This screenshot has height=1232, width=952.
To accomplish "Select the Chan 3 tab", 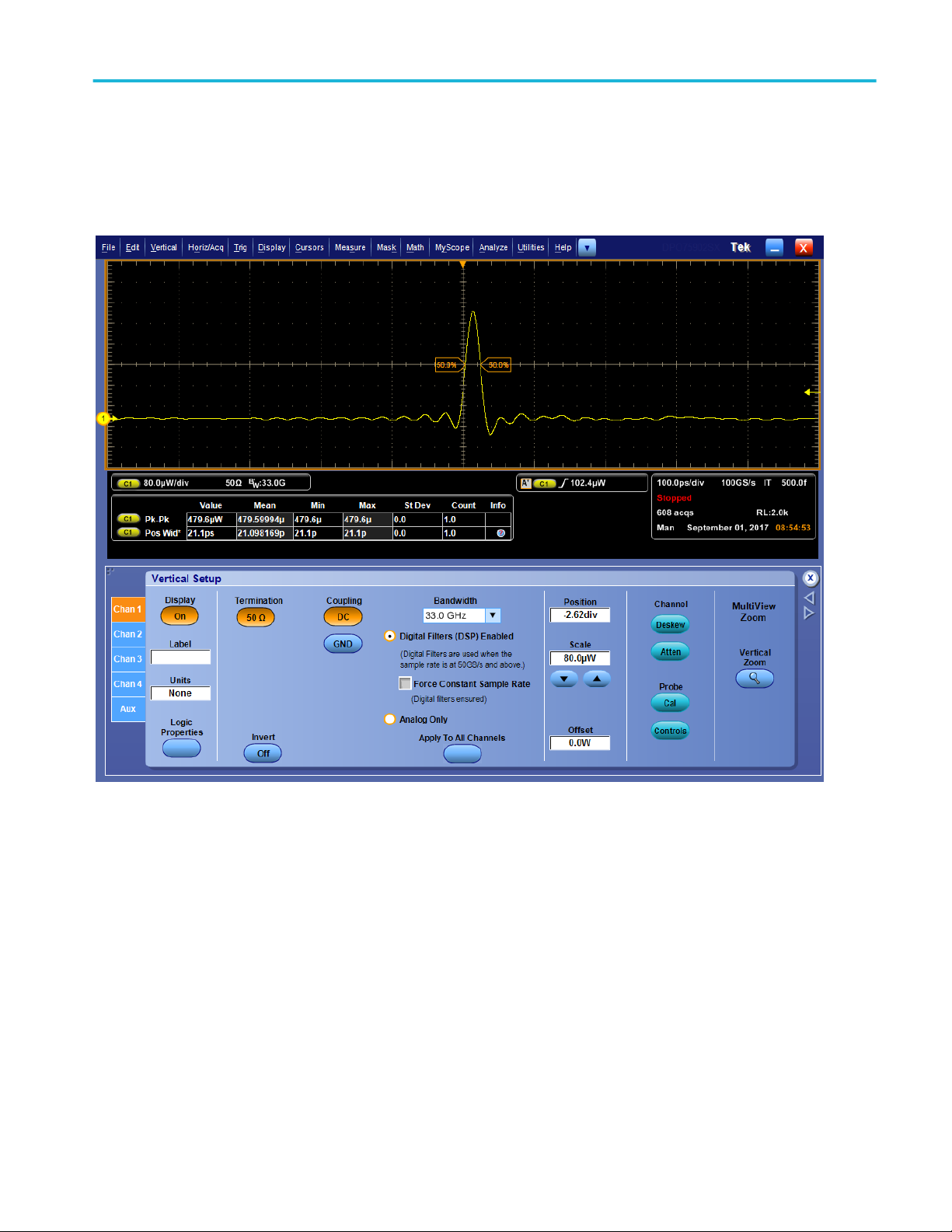I will [x=128, y=659].
